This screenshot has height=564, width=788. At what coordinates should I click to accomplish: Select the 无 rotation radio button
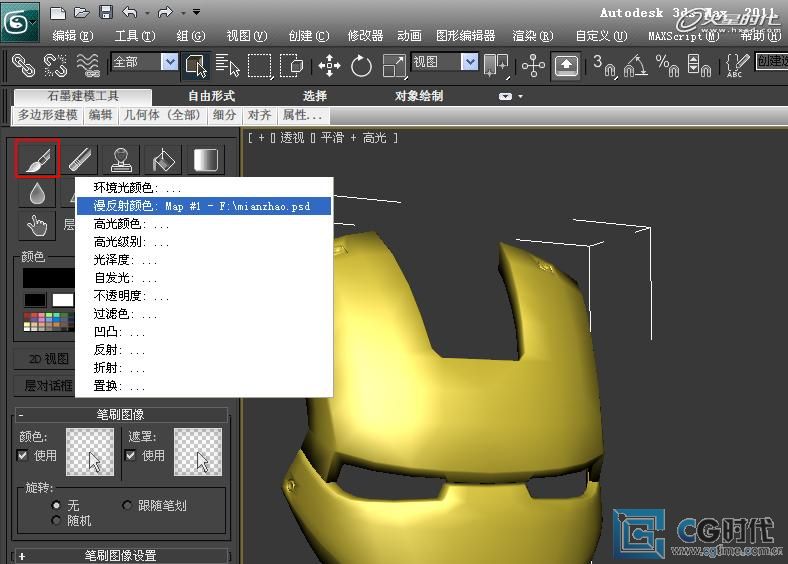[x=56, y=505]
